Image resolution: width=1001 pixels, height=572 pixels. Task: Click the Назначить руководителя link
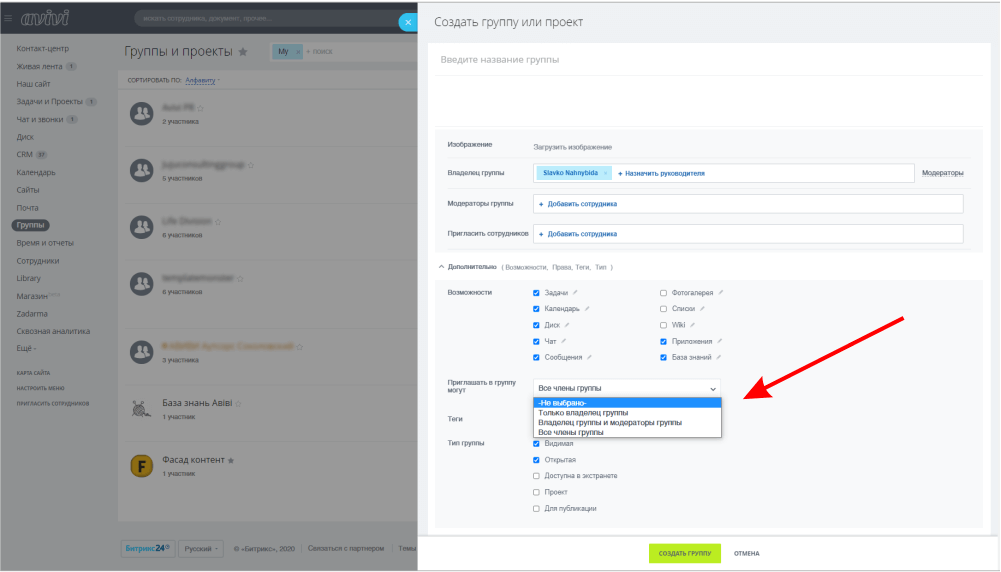[661, 173]
